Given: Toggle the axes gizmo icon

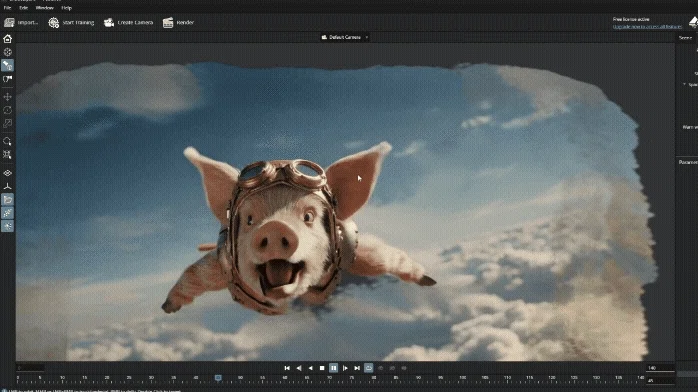Looking at the screenshot, I should tap(8, 186).
